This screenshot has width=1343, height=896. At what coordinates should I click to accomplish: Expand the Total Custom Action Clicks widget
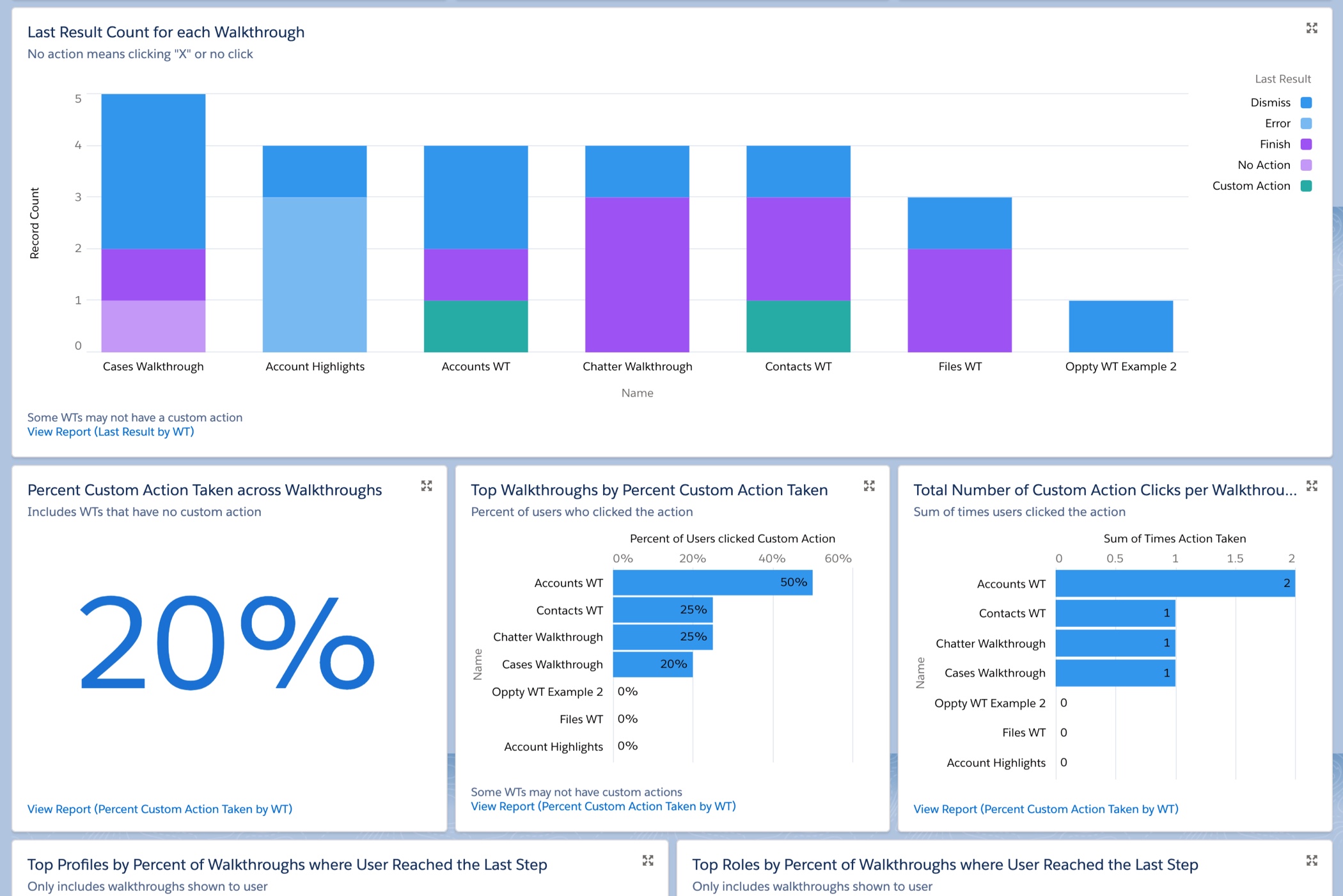[x=1312, y=486]
